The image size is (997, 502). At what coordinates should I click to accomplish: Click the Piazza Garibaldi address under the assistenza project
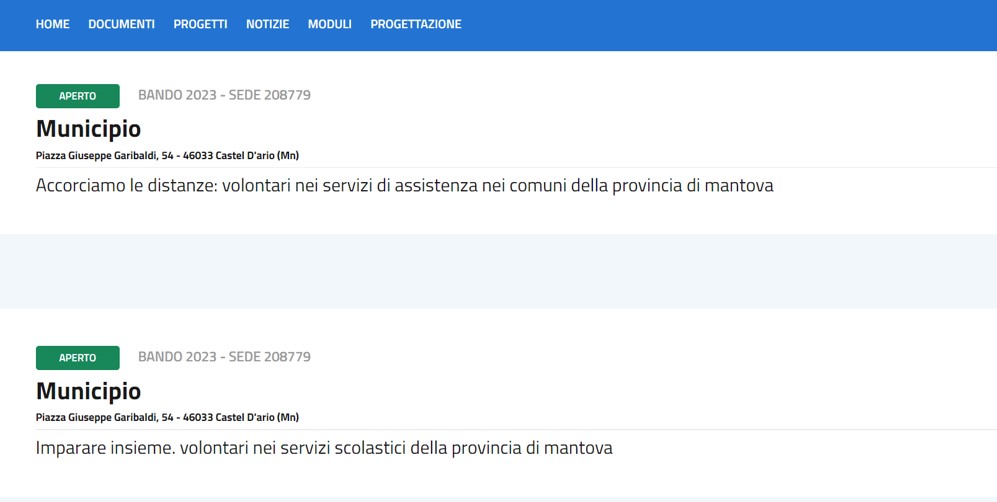coord(167,156)
